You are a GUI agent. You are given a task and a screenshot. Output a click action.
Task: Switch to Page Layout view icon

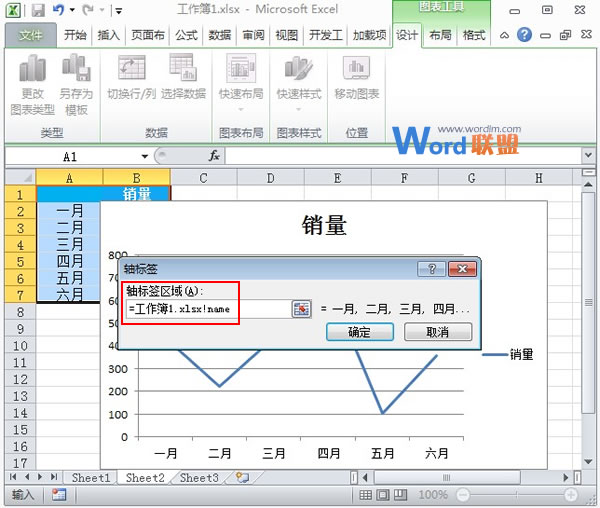click(383, 495)
